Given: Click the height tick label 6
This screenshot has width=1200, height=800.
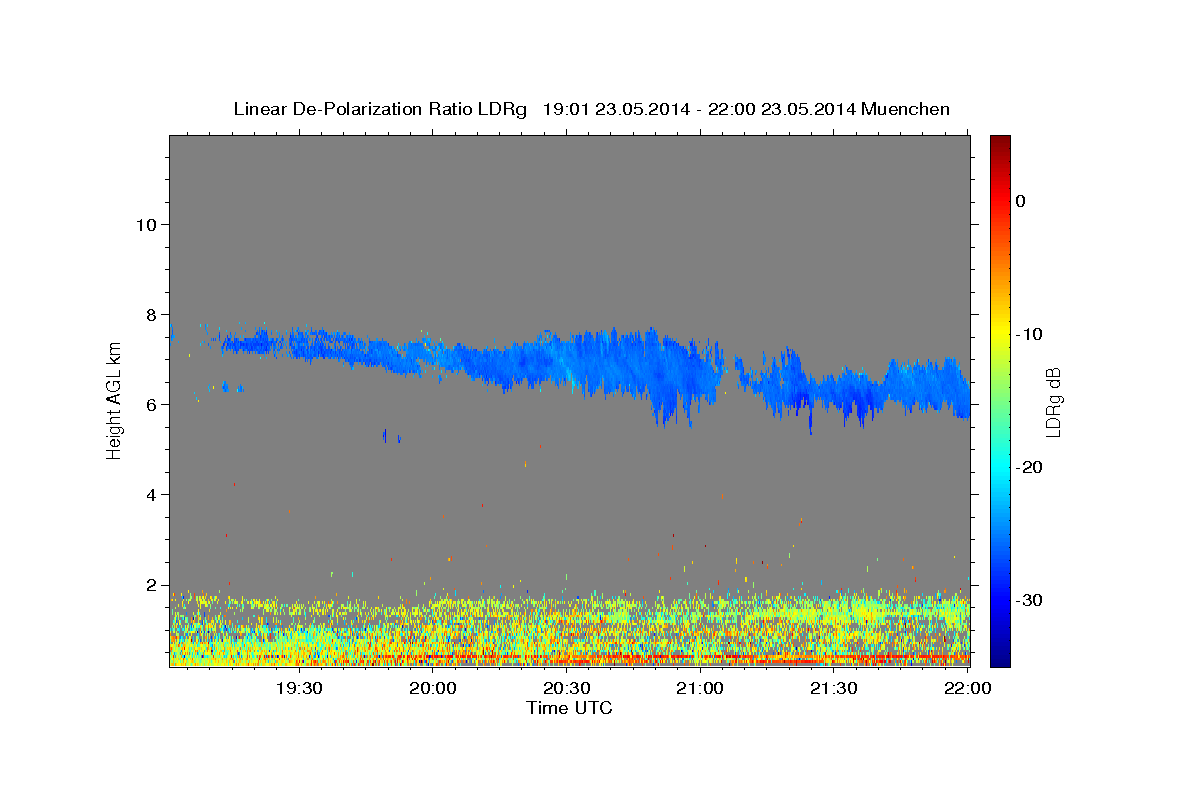Looking at the screenshot, I should [x=152, y=404].
